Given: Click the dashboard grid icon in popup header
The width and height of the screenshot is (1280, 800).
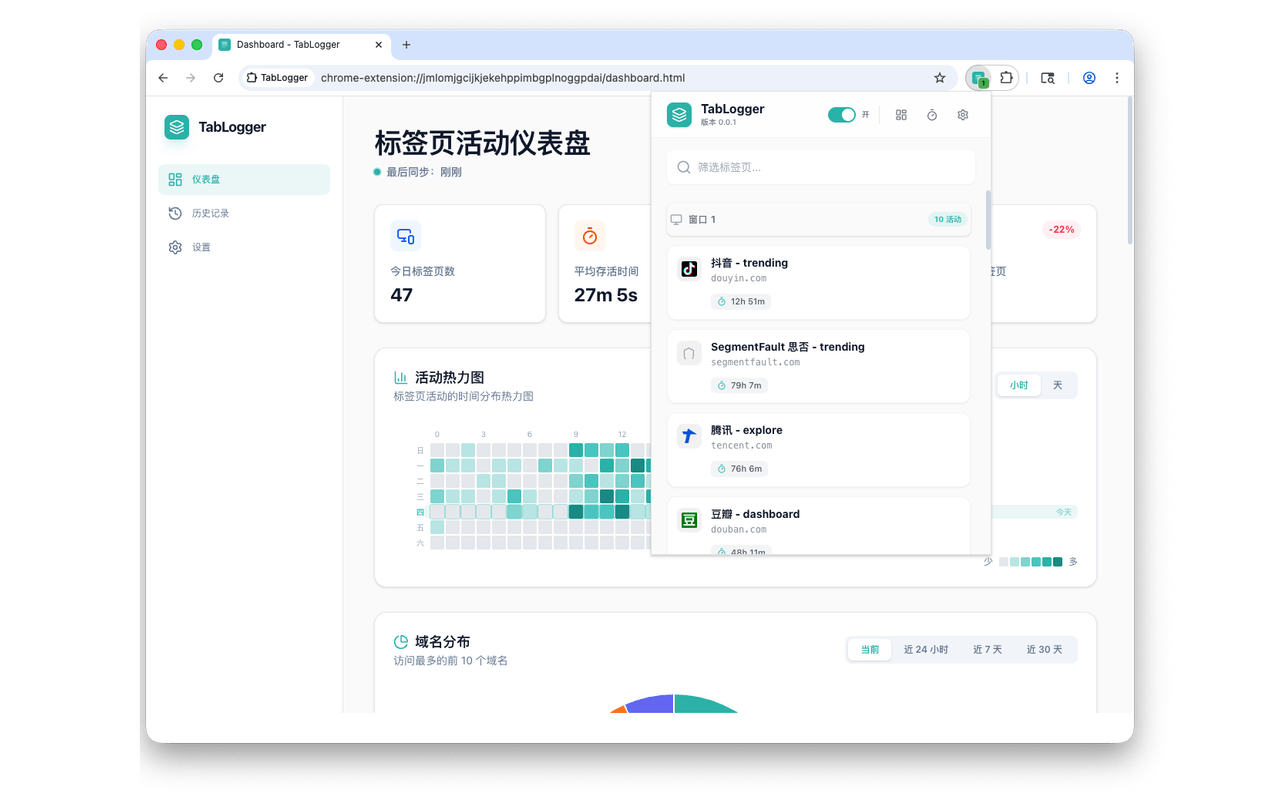Looking at the screenshot, I should (901, 115).
